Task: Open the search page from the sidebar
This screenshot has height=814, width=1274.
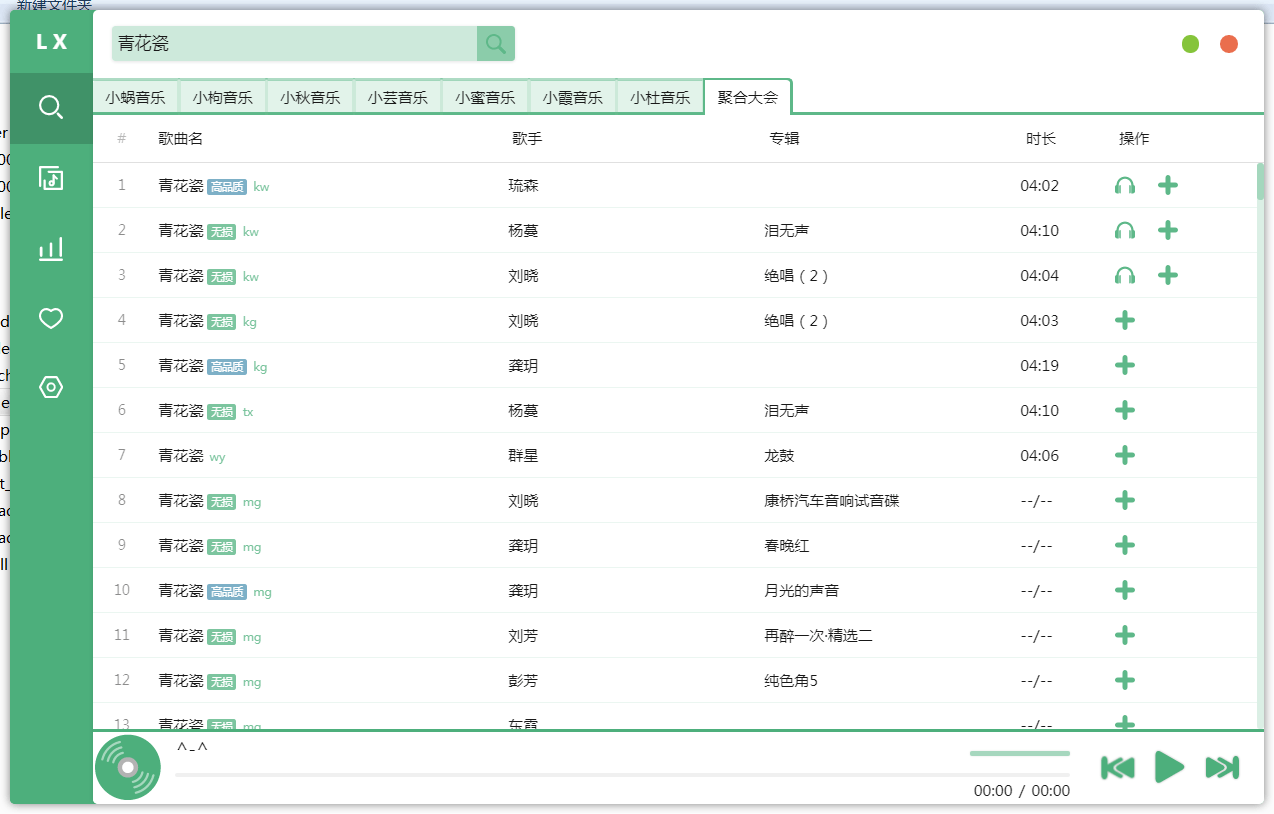Action: point(48,107)
